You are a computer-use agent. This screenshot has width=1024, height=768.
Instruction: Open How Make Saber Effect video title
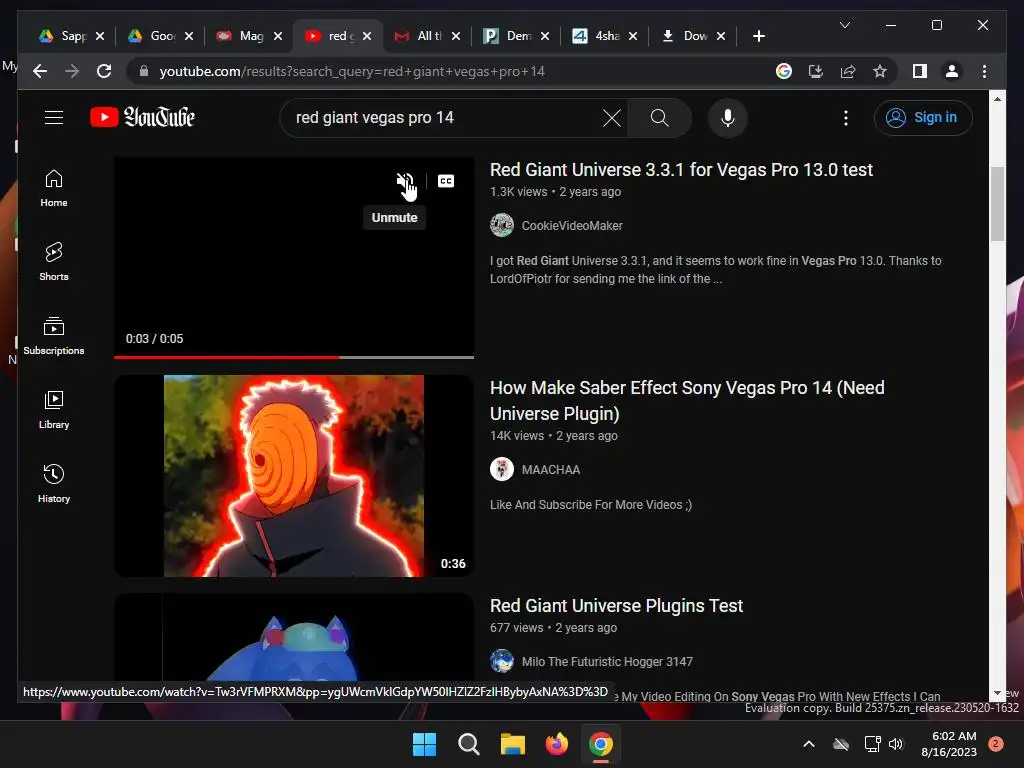[x=687, y=401]
